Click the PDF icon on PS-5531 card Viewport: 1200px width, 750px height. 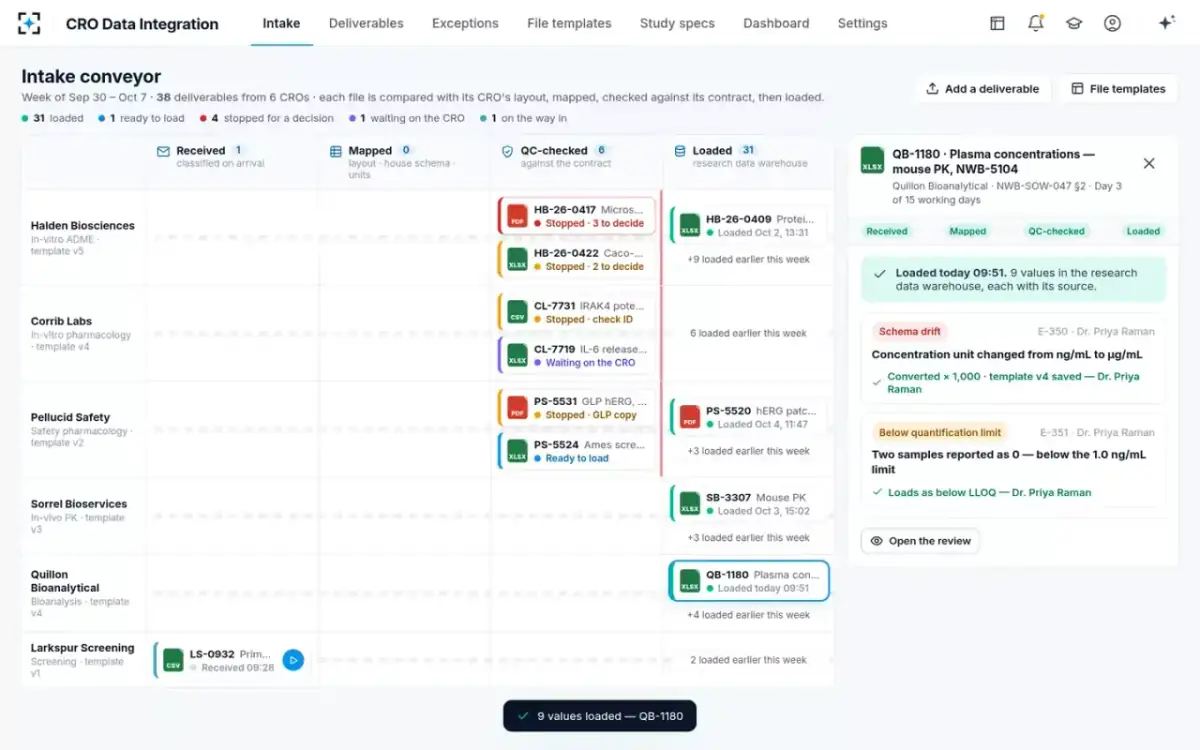517,408
